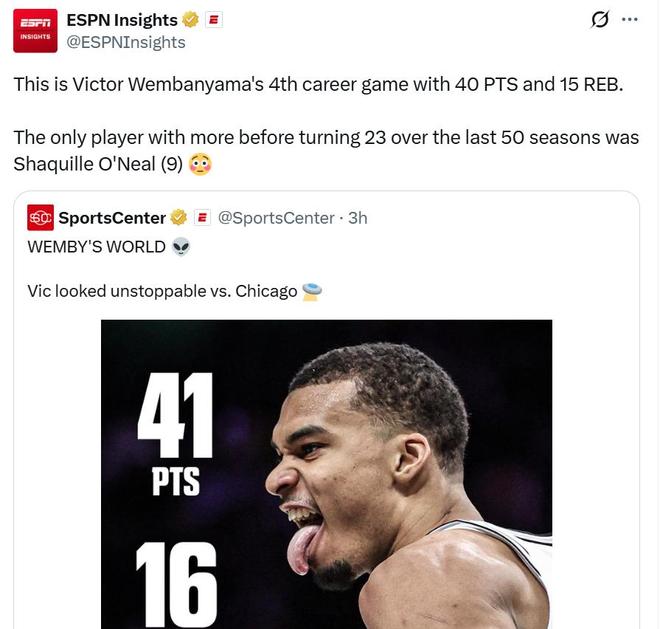660x629 pixels.
Task: Open the ESPN Insights display name link
Action: pyautogui.click(x=121, y=20)
